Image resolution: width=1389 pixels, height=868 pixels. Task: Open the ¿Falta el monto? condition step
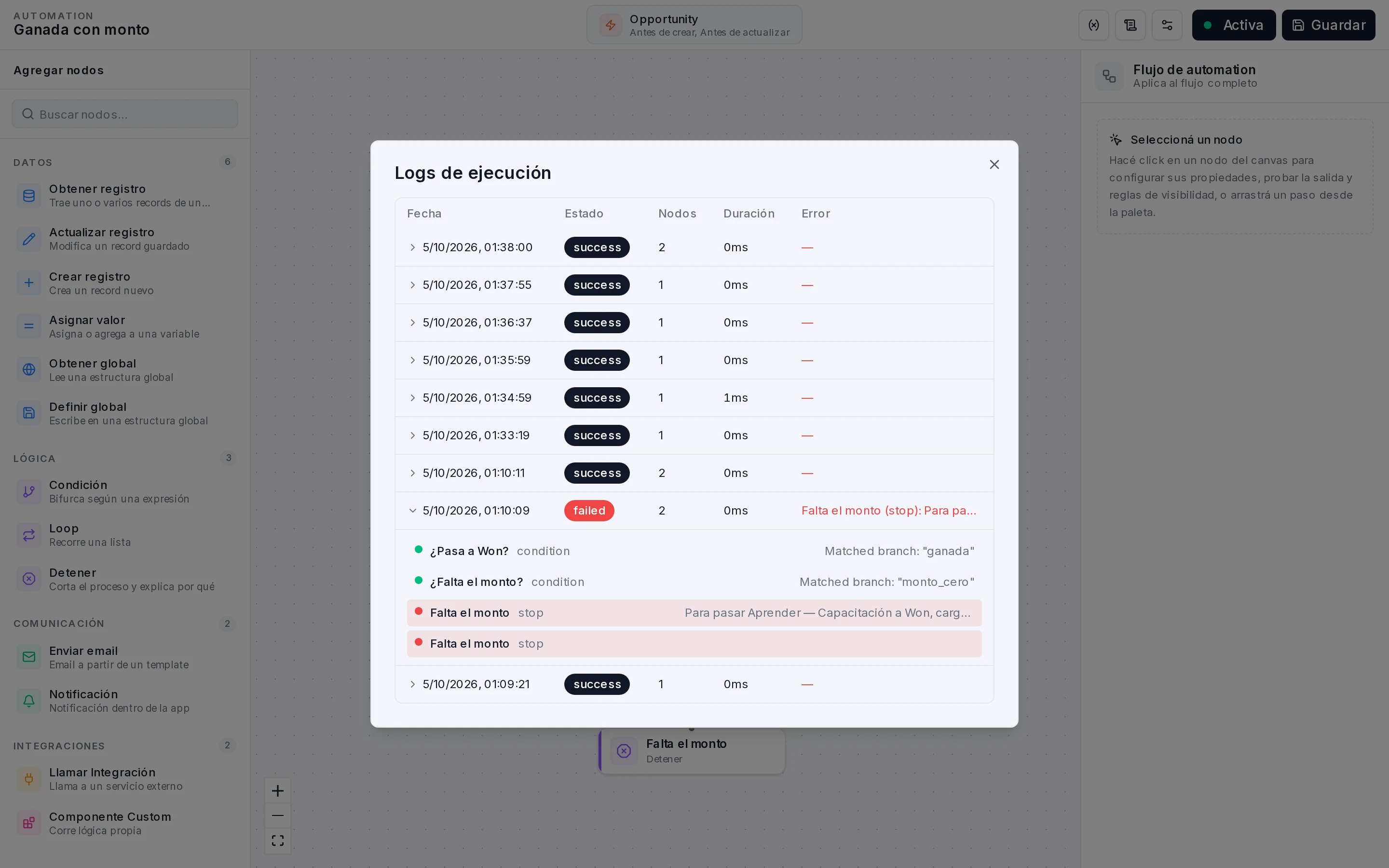click(x=694, y=582)
